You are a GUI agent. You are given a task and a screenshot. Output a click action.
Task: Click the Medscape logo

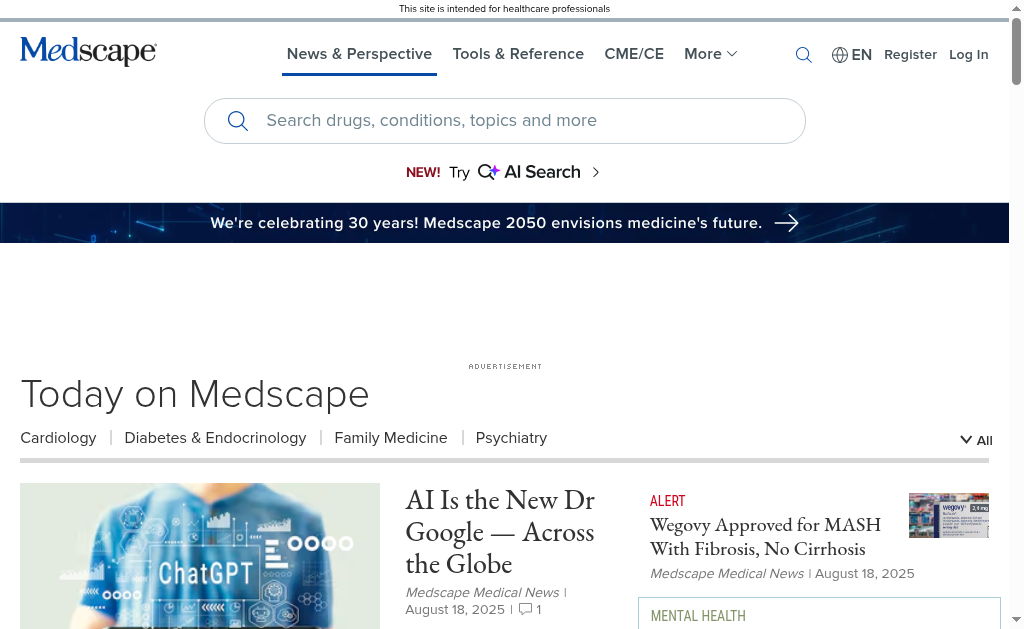88,51
